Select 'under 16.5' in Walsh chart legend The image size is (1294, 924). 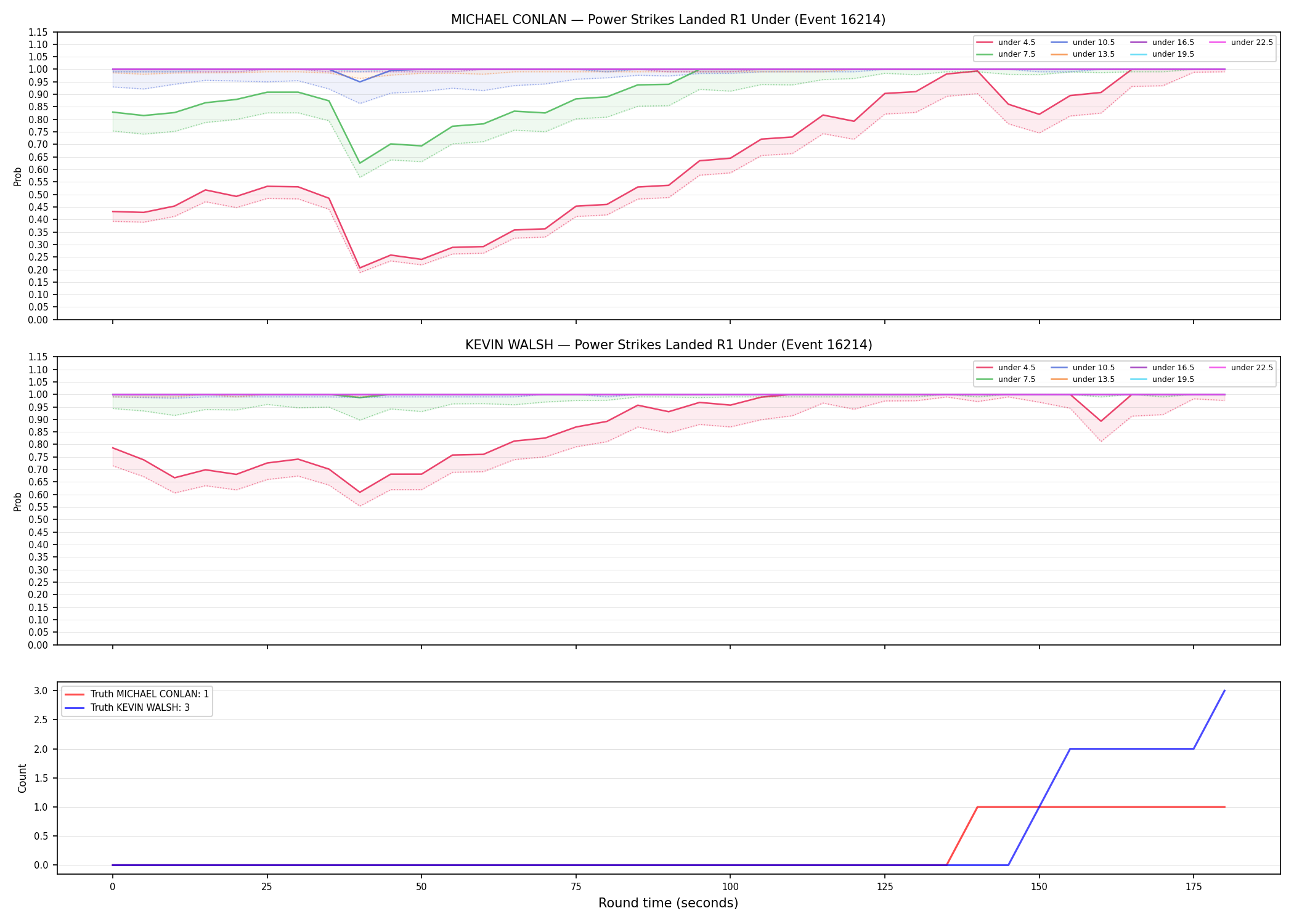[x=1162, y=368]
